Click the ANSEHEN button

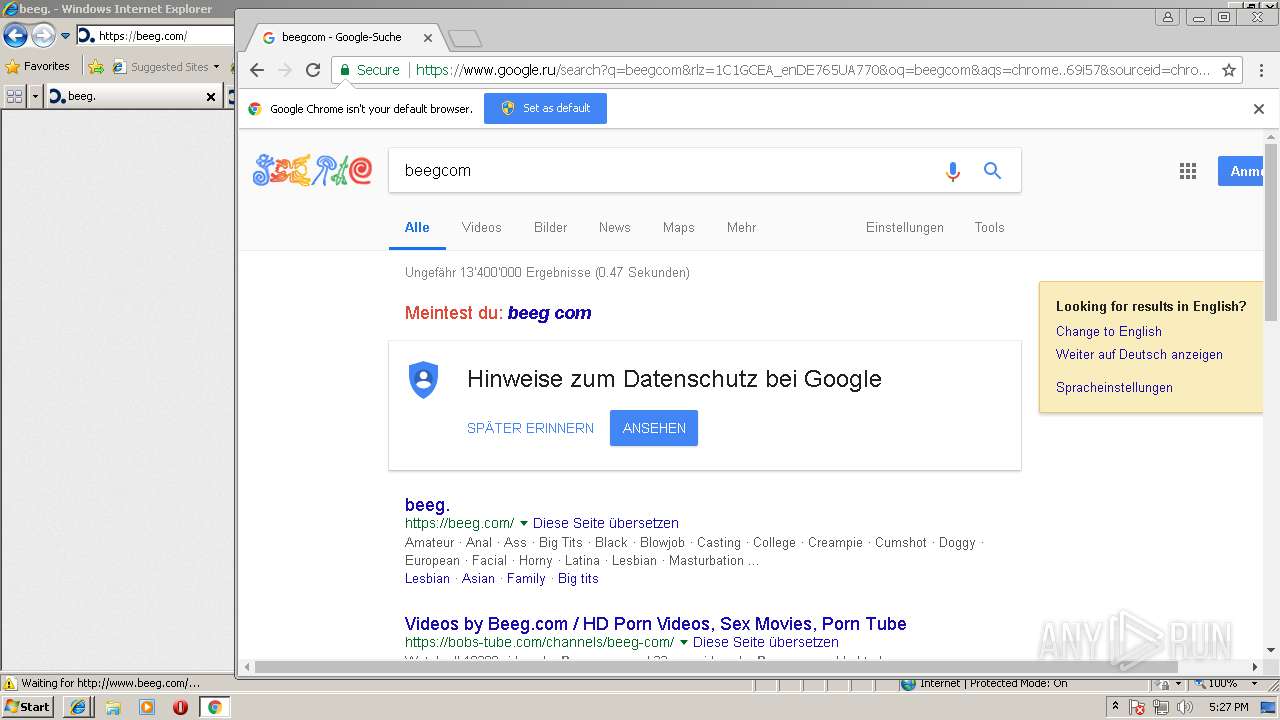(x=654, y=428)
